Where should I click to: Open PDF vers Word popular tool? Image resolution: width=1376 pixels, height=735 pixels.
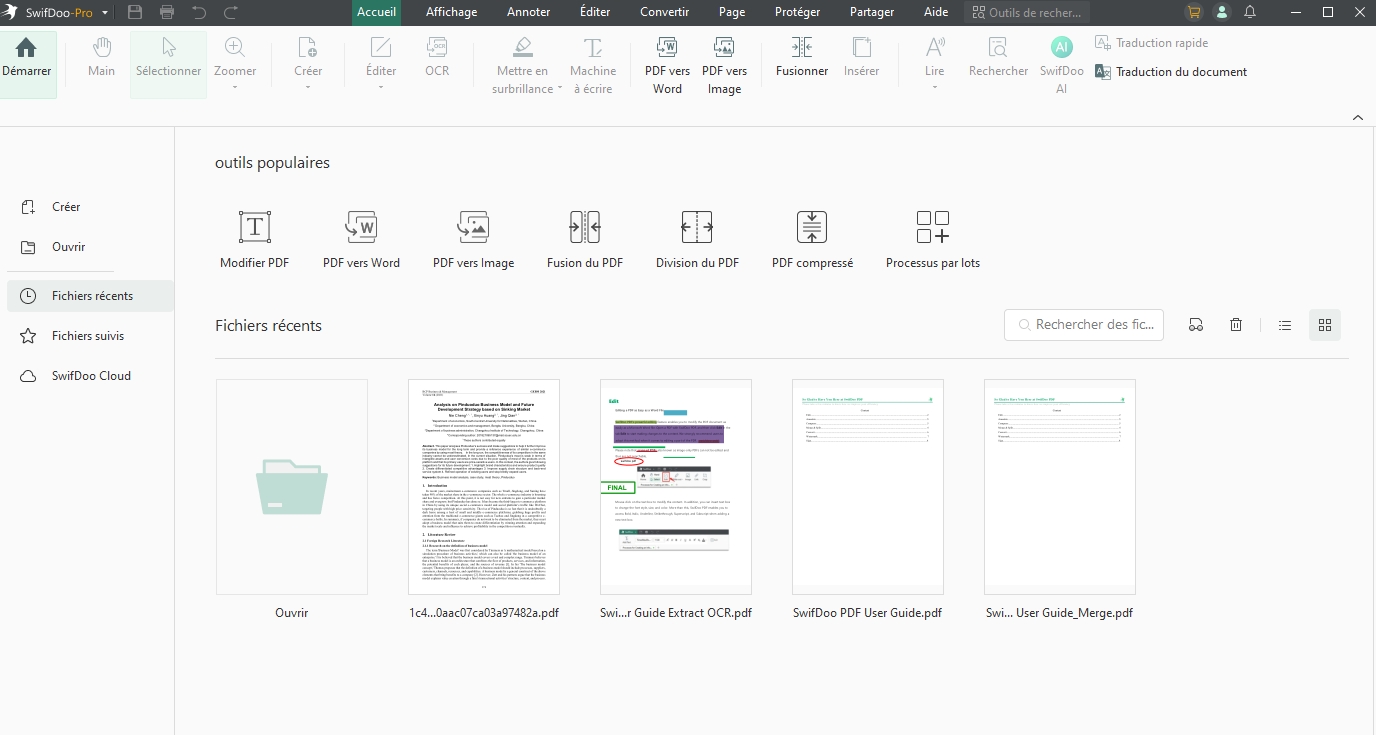coord(361,240)
